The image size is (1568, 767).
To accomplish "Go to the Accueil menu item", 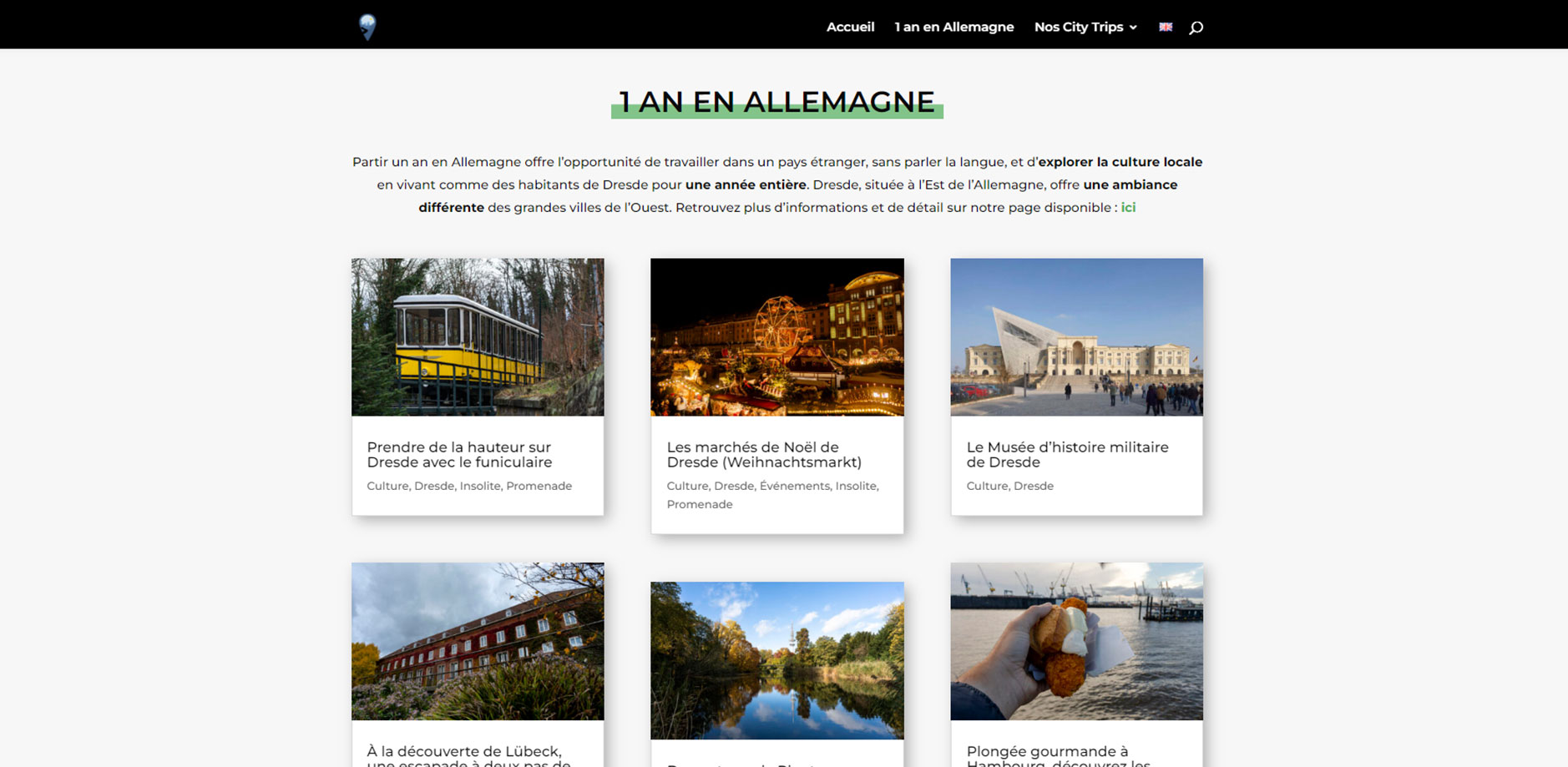I will point(850,27).
